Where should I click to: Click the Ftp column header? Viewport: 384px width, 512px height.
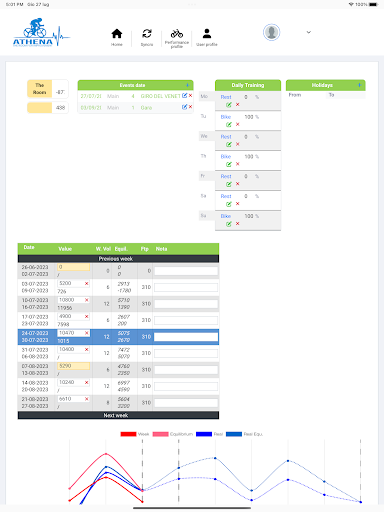[x=144, y=249]
